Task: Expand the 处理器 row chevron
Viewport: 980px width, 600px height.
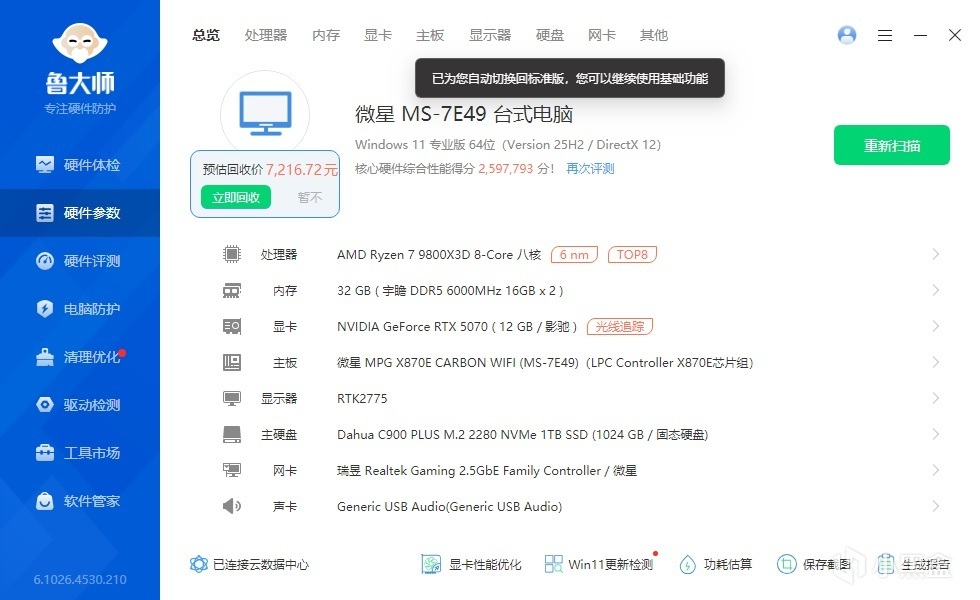Action: 936,254
